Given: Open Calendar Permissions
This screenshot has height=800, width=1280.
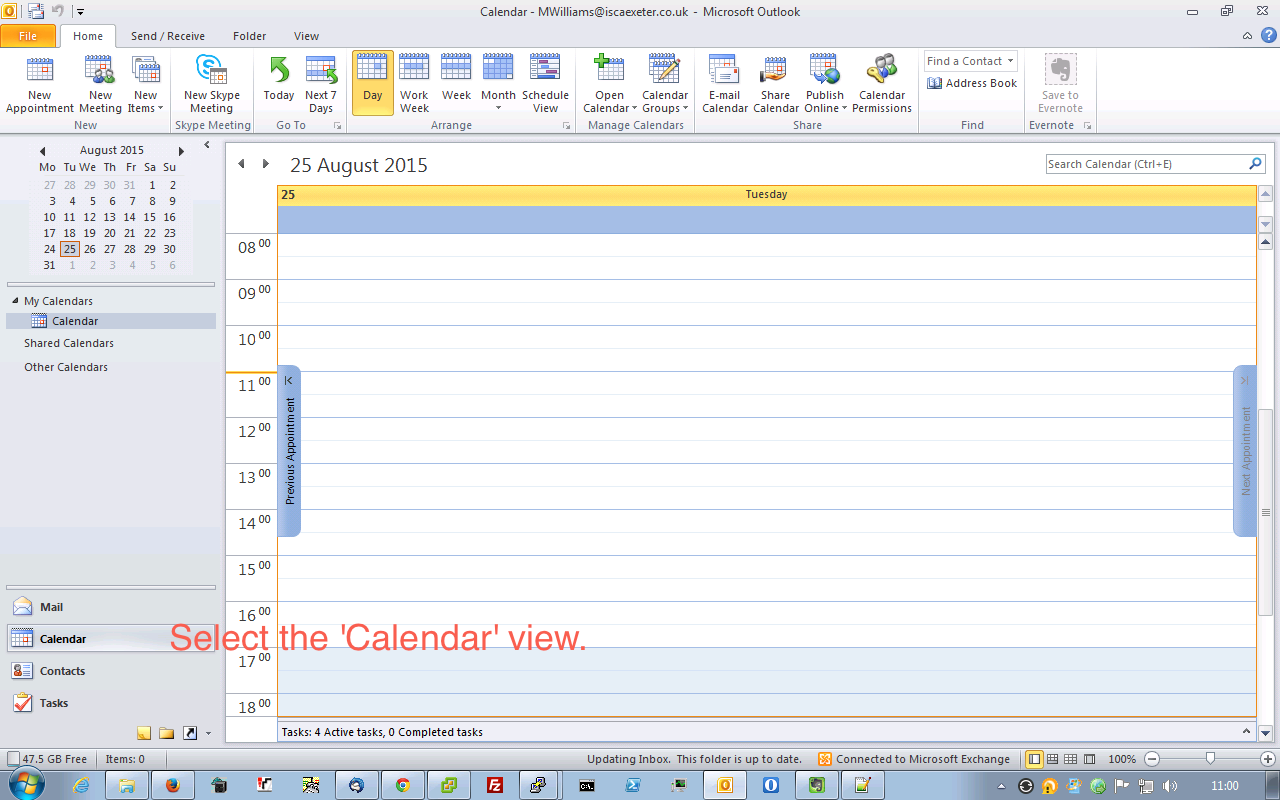Looking at the screenshot, I should point(882,84).
